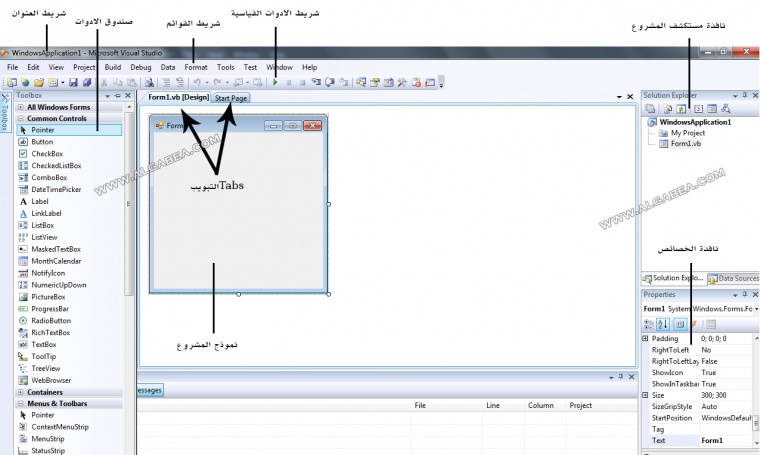Click the green Start Debugging play icon
The height and width of the screenshot is (455, 760).
(275, 82)
